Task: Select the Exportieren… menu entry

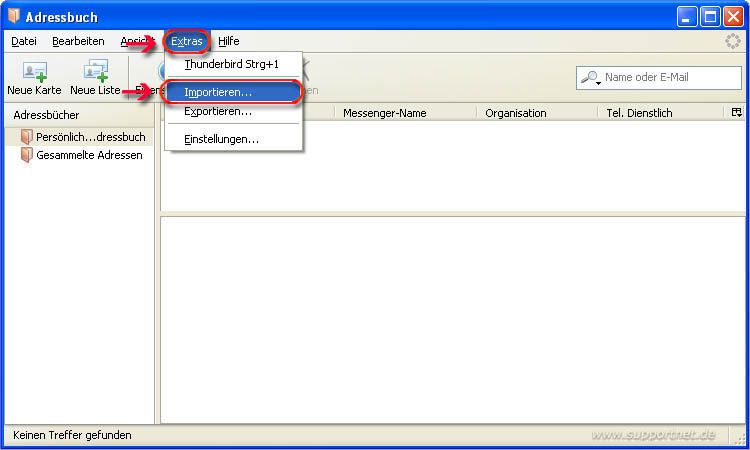Action: click(233, 111)
